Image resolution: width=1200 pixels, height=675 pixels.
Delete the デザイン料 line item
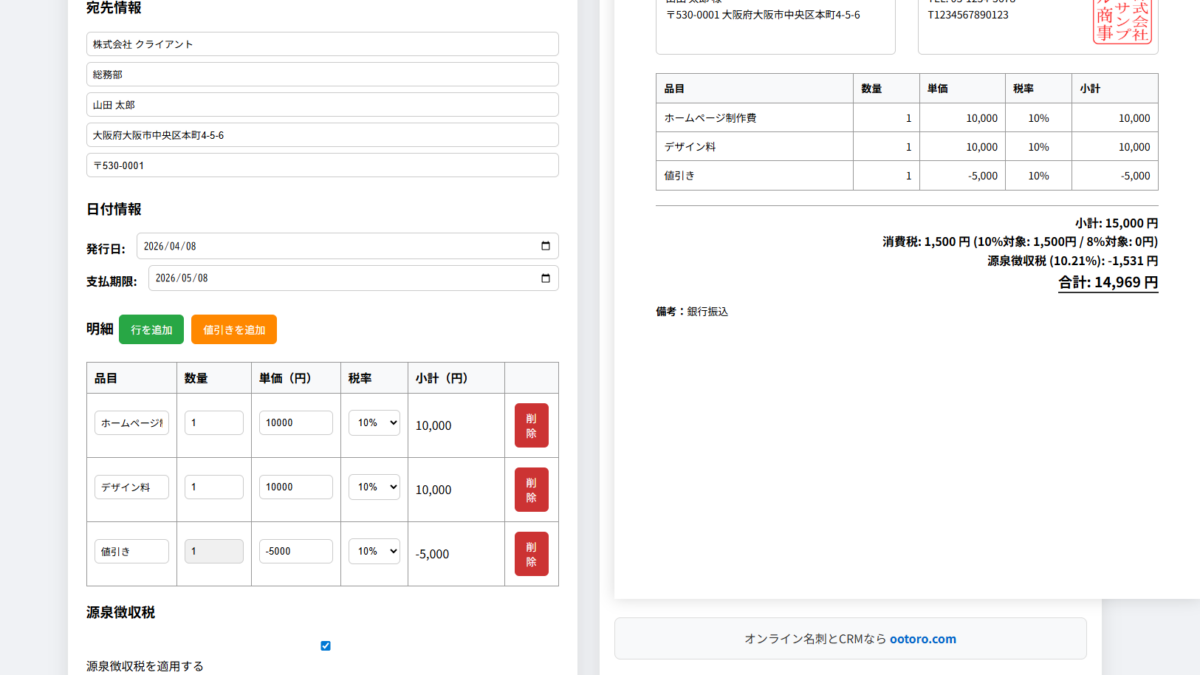531,489
